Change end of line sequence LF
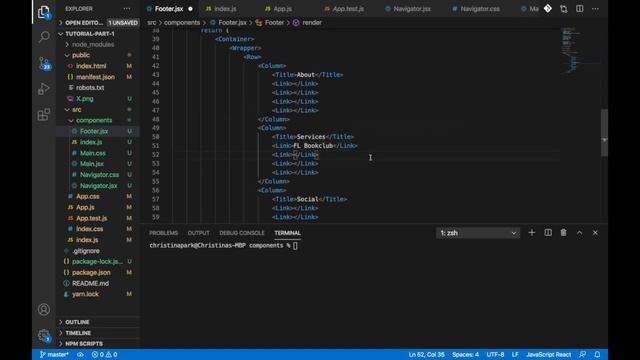This screenshot has height=360, width=640. point(515,354)
